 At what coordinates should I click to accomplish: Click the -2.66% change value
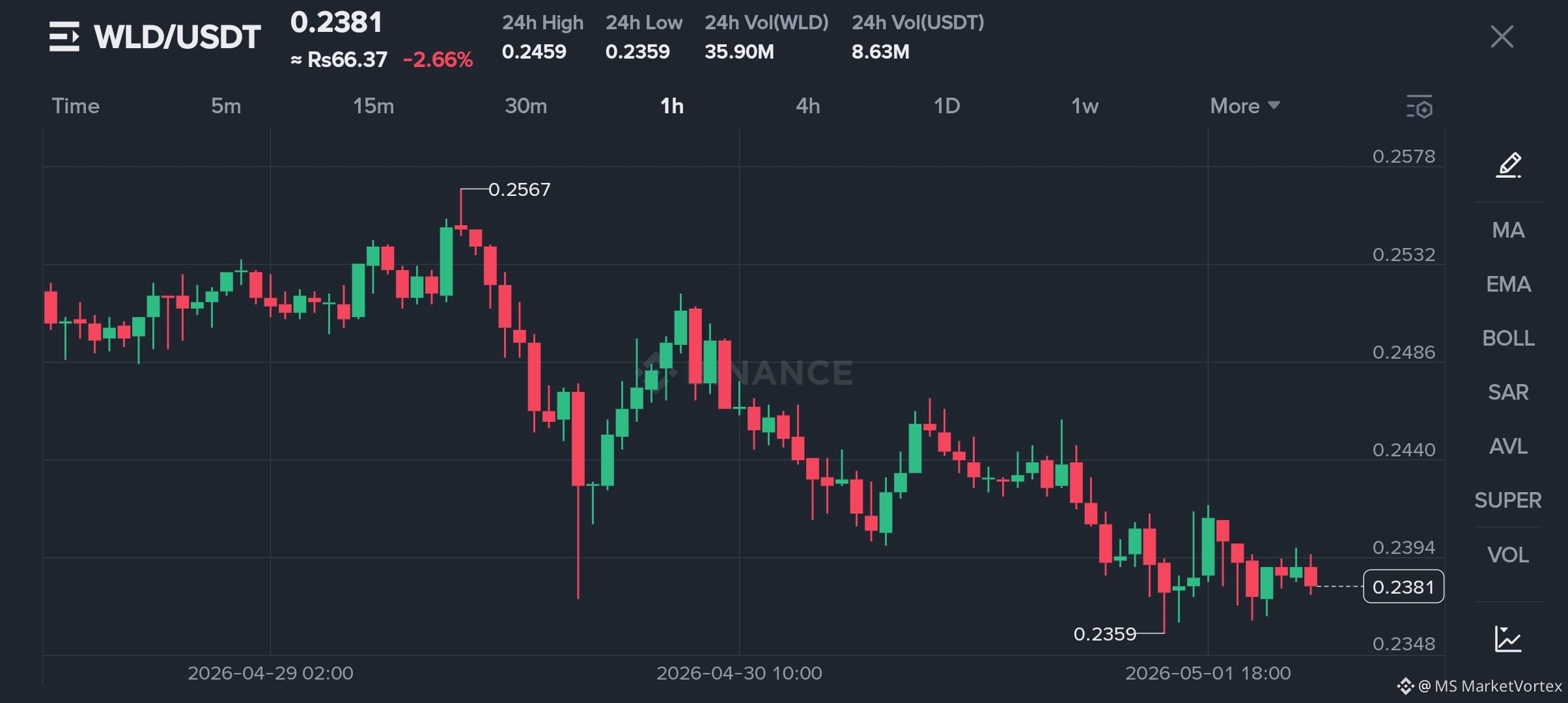438,60
